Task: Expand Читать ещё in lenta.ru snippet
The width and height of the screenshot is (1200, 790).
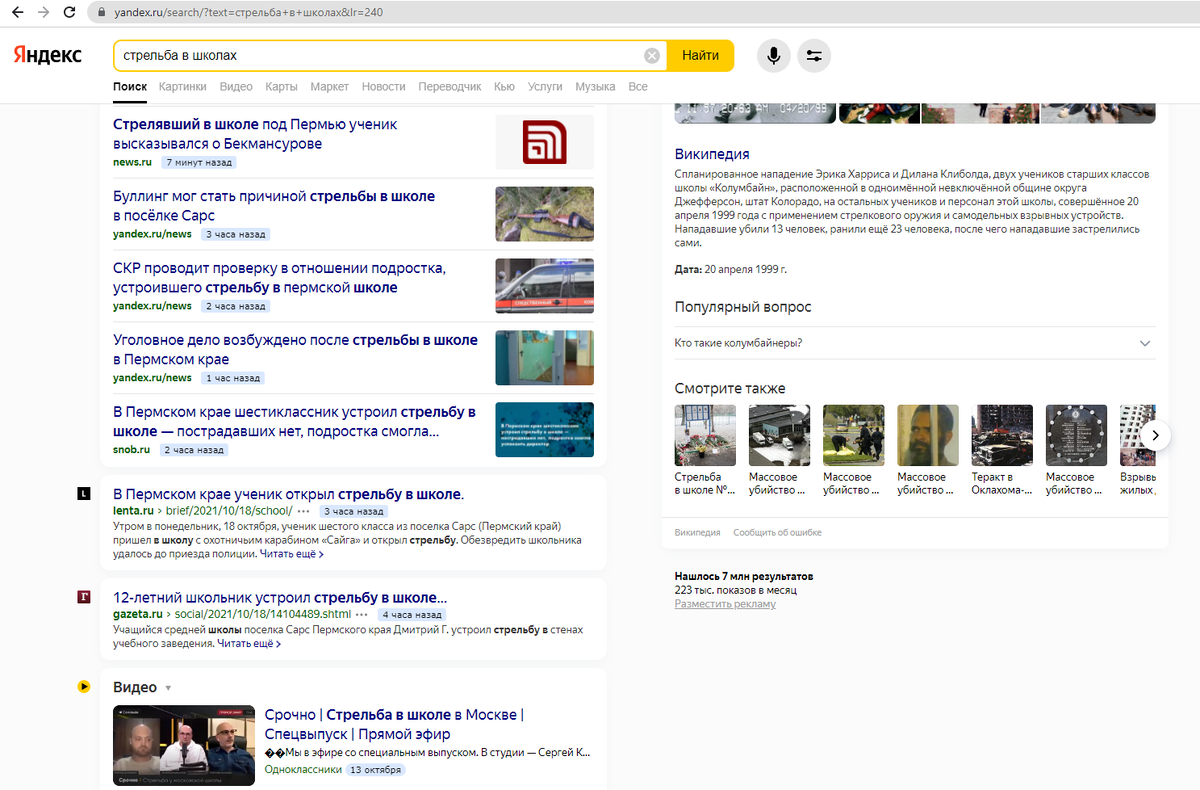Action: (291, 553)
